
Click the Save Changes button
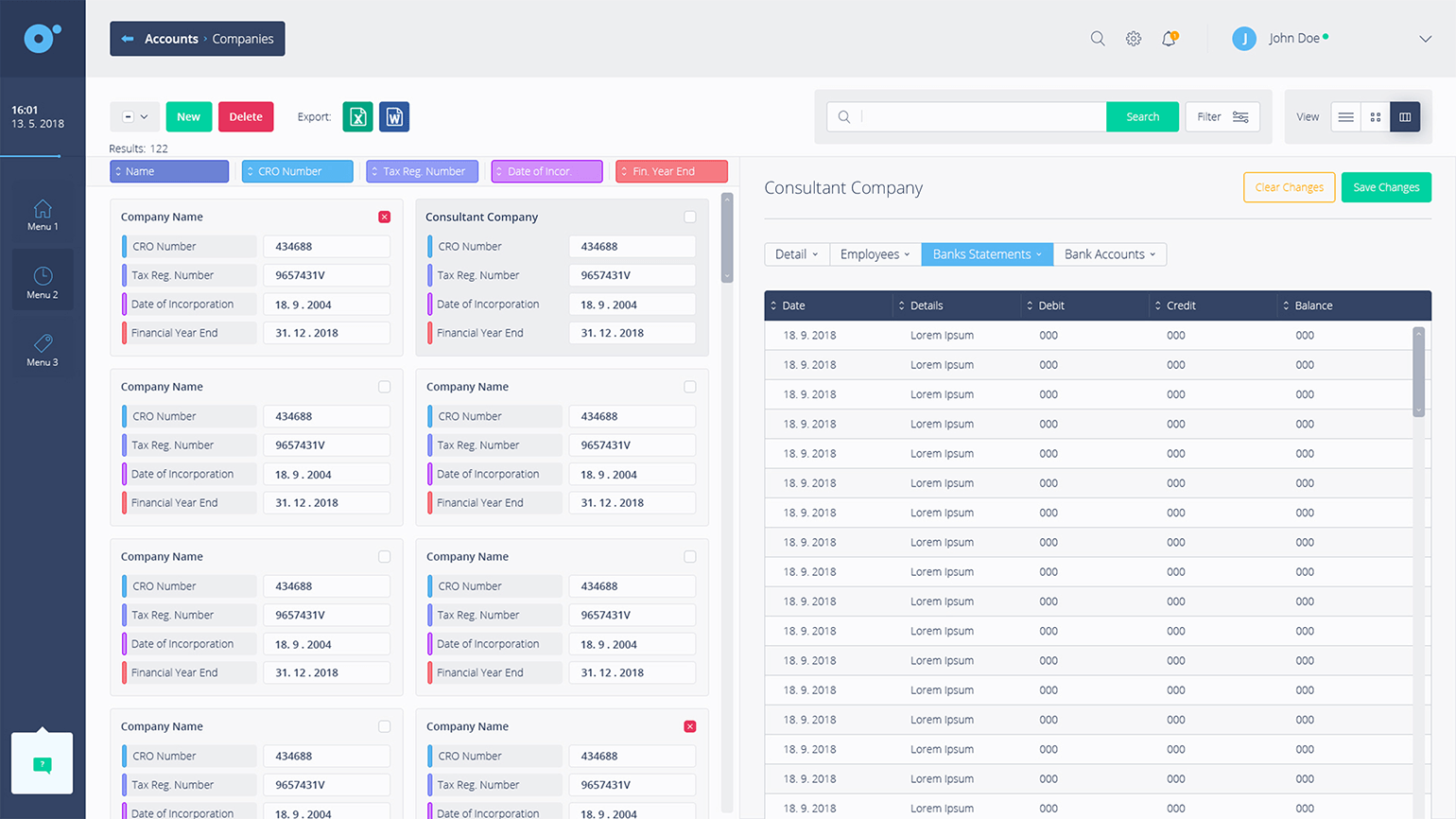coord(1385,187)
